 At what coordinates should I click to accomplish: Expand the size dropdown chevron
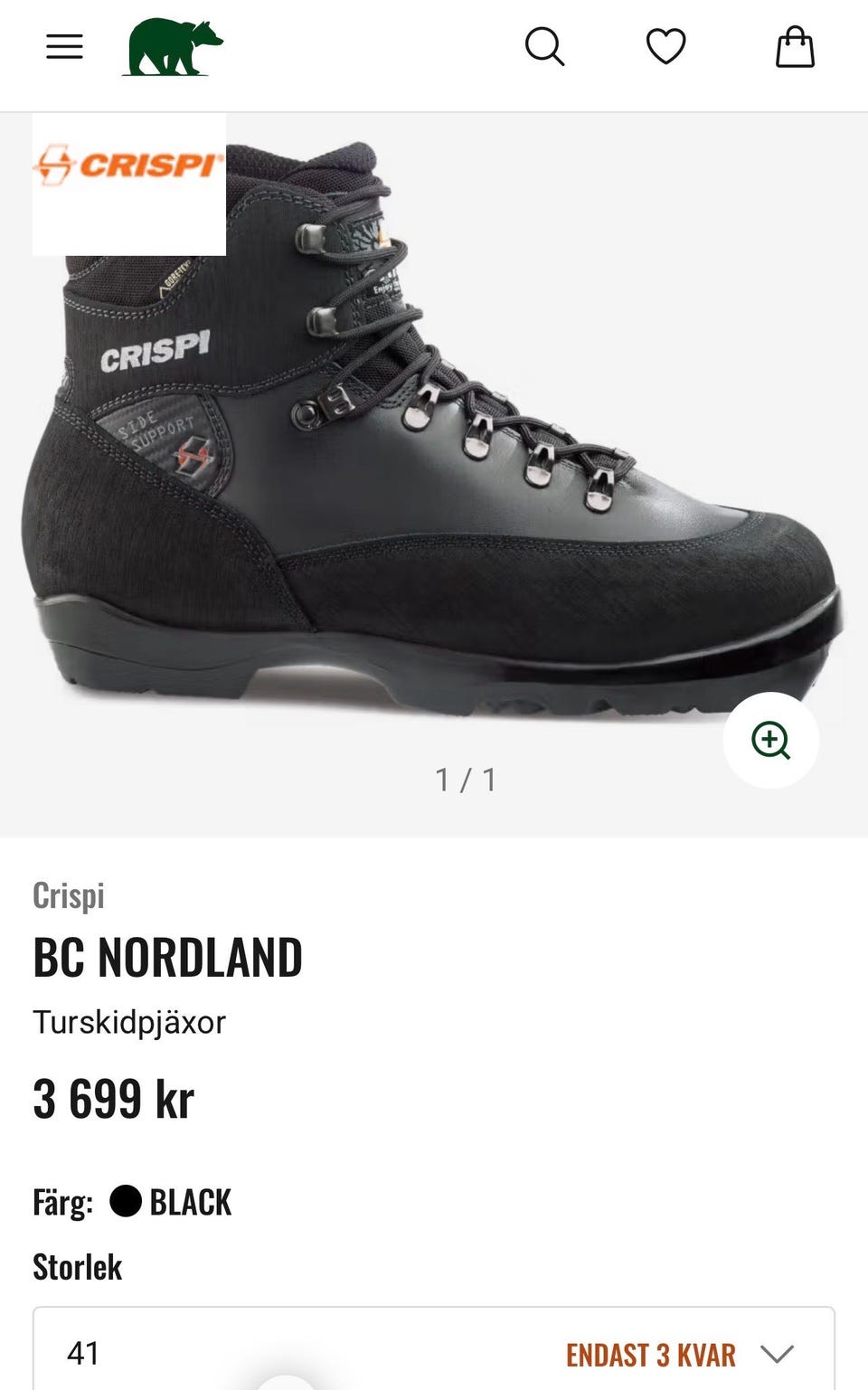click(777, 1354)
